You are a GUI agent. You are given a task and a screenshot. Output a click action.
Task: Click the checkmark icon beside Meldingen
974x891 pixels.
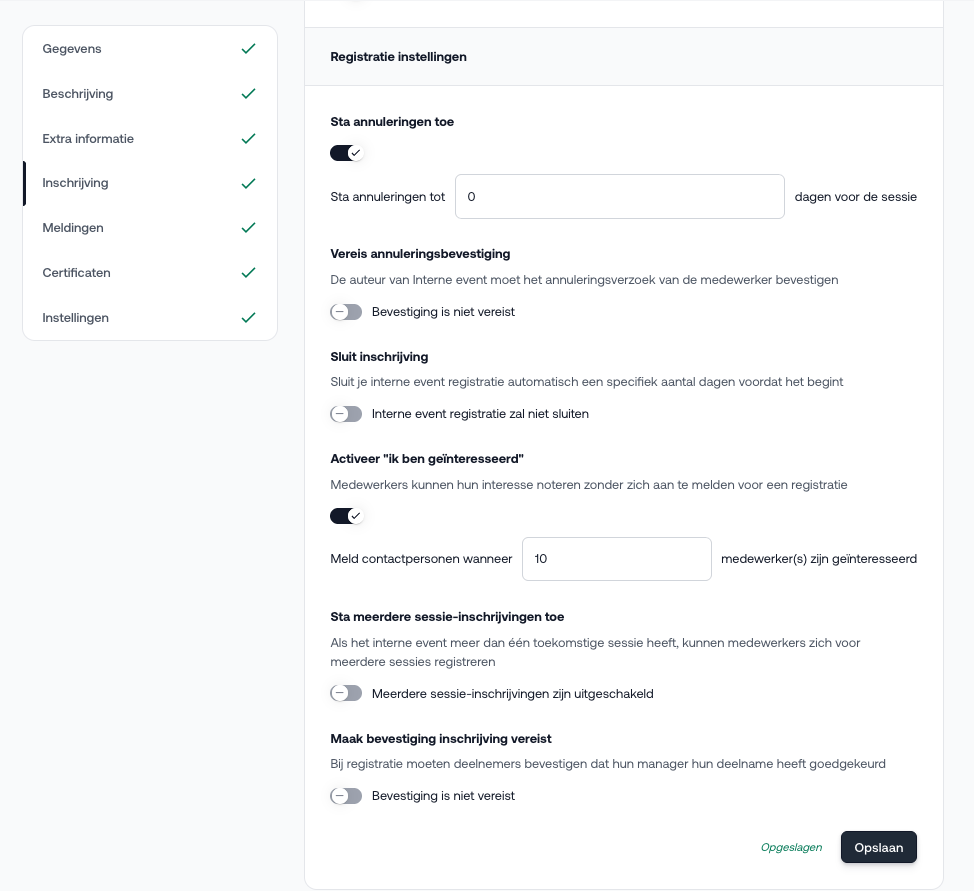pyautogui.click(x=248, y=228)
